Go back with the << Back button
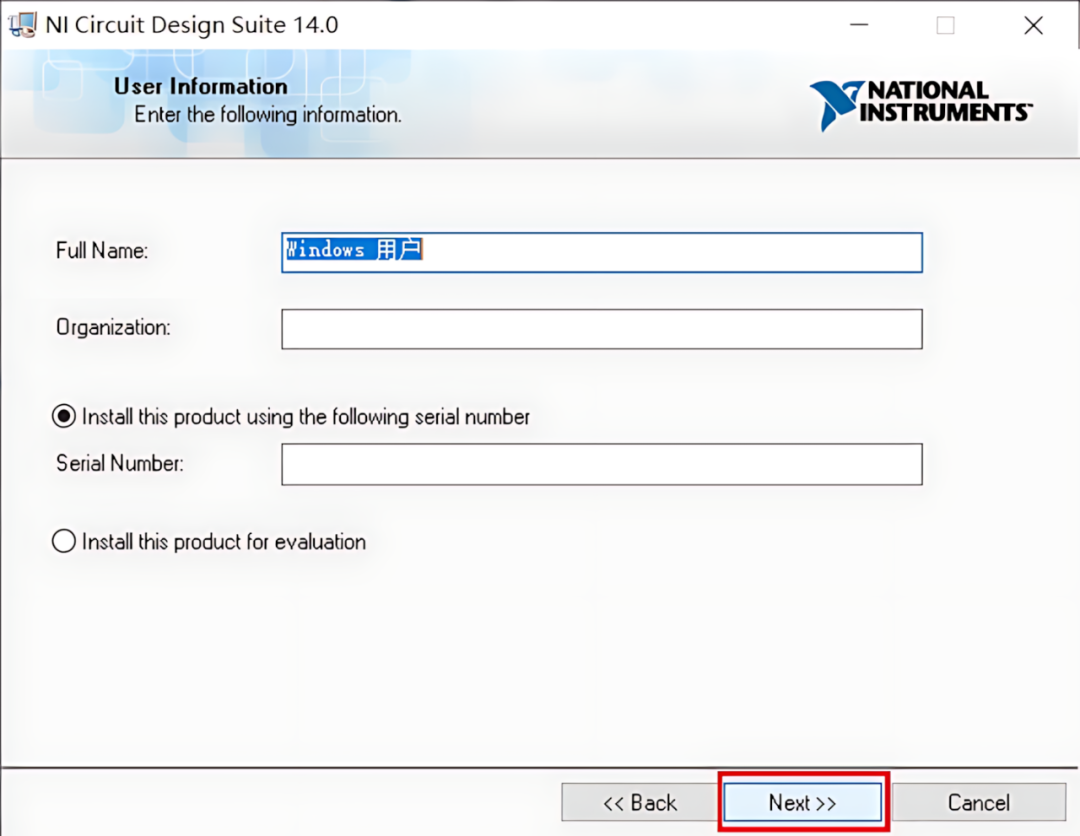This screenshot has width=1080, height=836. pos(640,802)
